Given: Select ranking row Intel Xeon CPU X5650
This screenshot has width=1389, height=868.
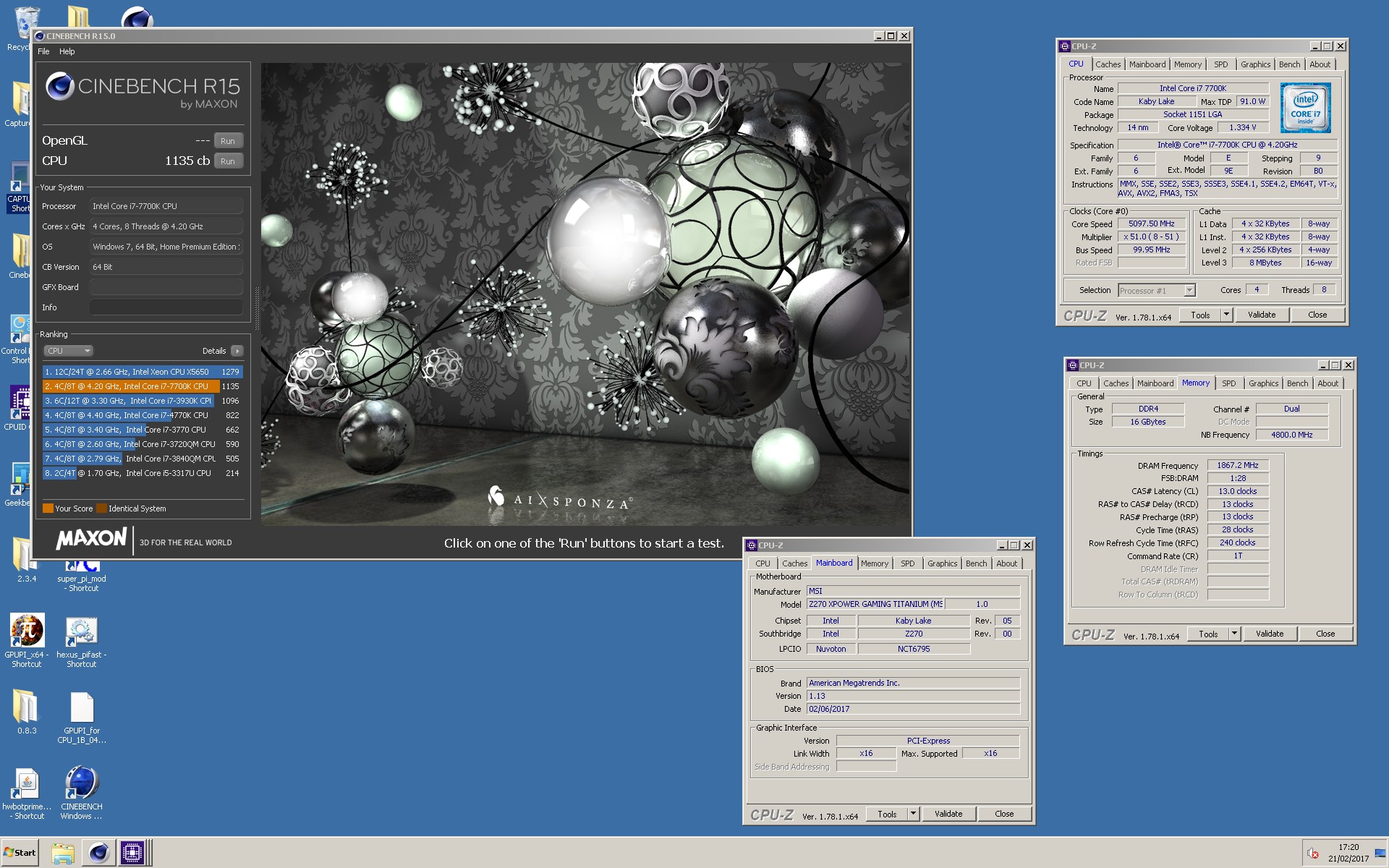Looking at the screenshot, I should (x=142, y=372).
